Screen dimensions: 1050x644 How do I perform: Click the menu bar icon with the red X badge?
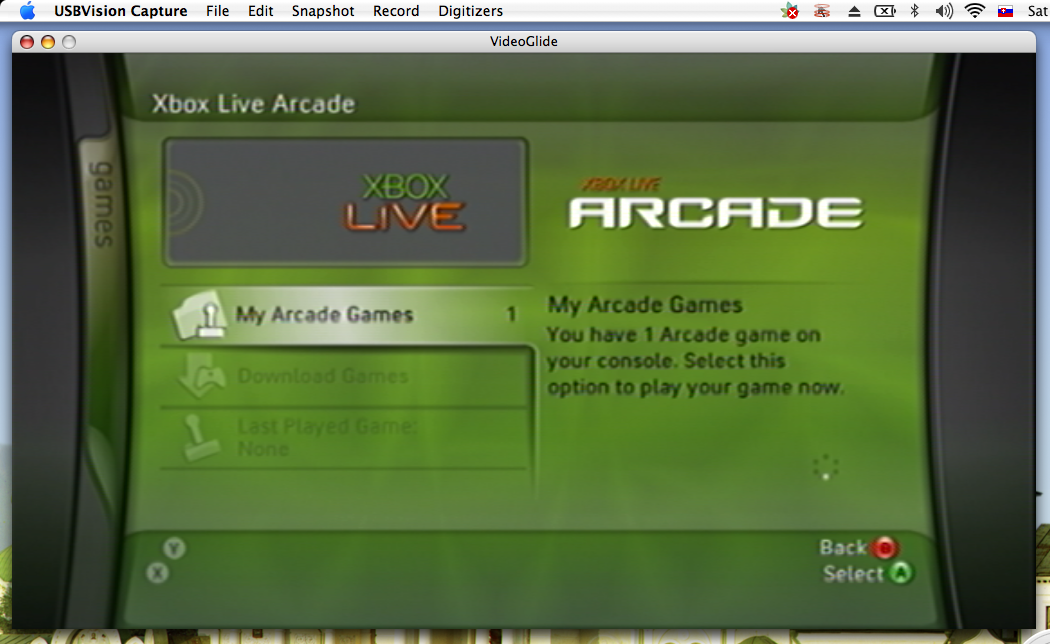coord(790,11)
